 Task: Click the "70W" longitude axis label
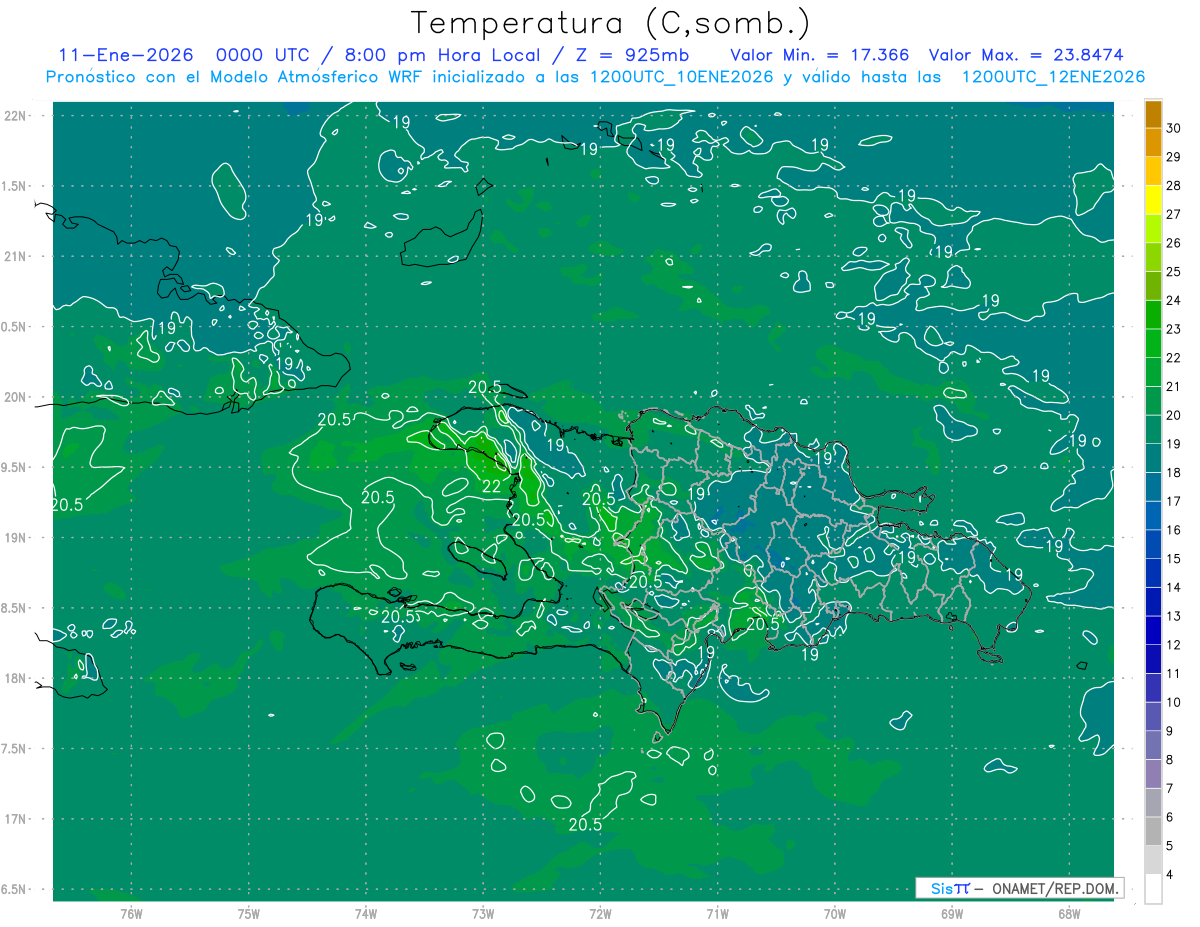pos(835,914)
